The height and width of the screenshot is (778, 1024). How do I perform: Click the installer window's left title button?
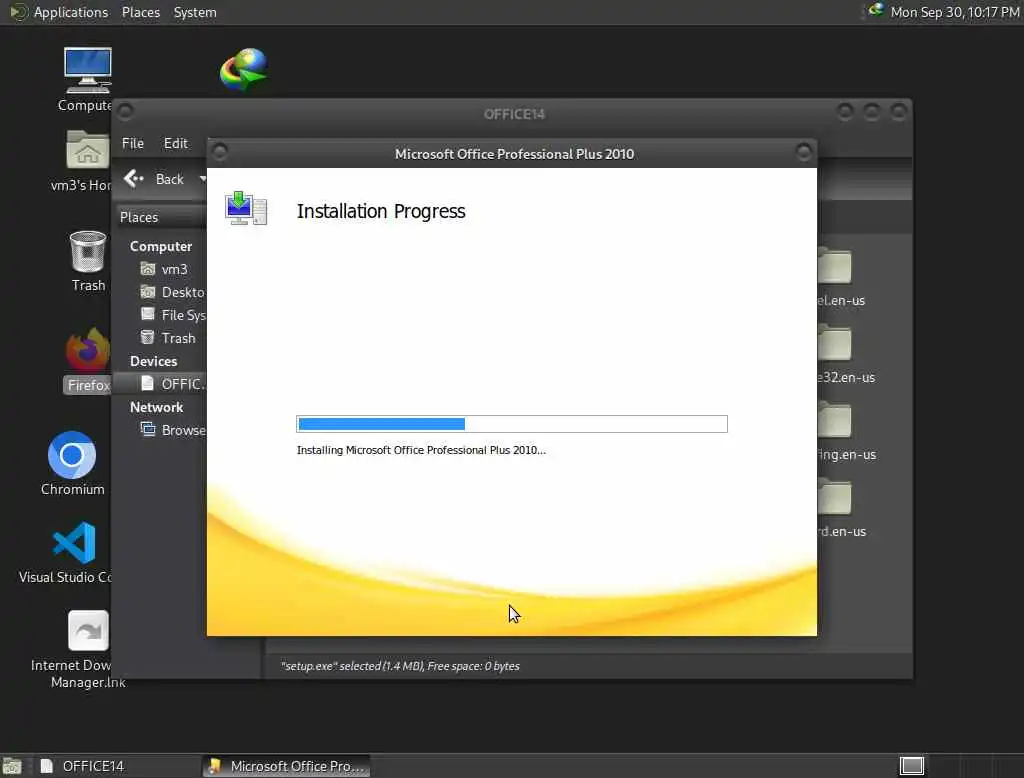tap(220, 152)
